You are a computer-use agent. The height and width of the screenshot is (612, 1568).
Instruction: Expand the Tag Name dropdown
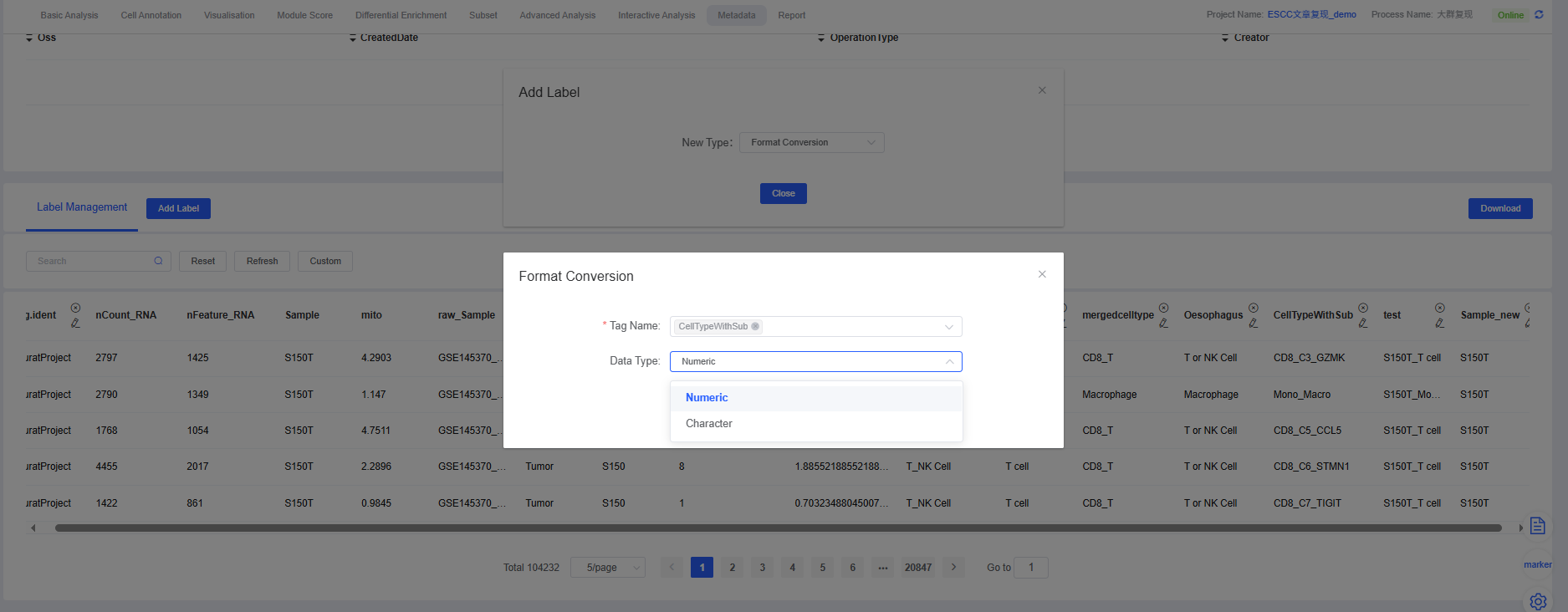[x=948, y=327]
